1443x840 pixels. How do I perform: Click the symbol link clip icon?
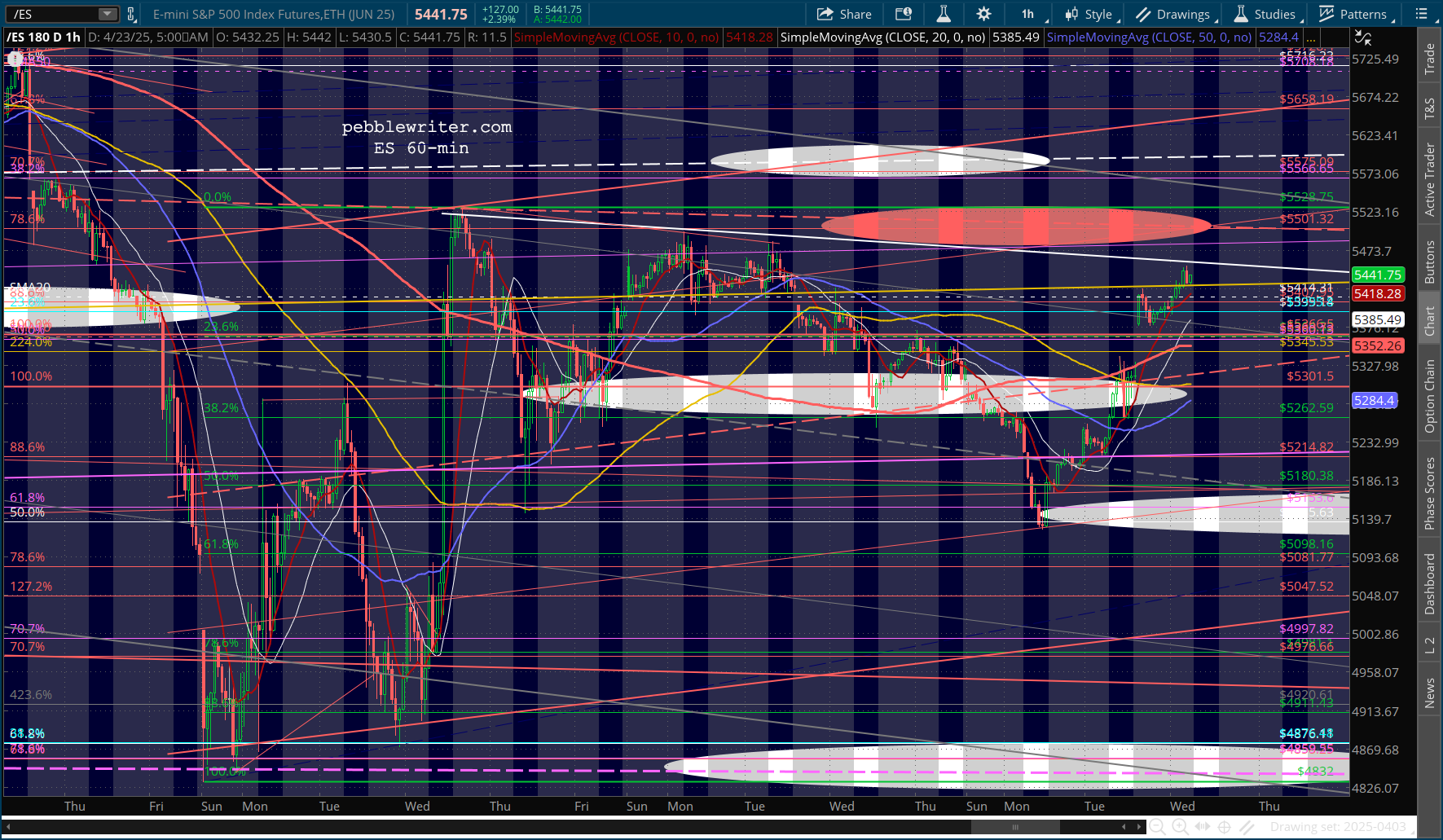(130, 14)
